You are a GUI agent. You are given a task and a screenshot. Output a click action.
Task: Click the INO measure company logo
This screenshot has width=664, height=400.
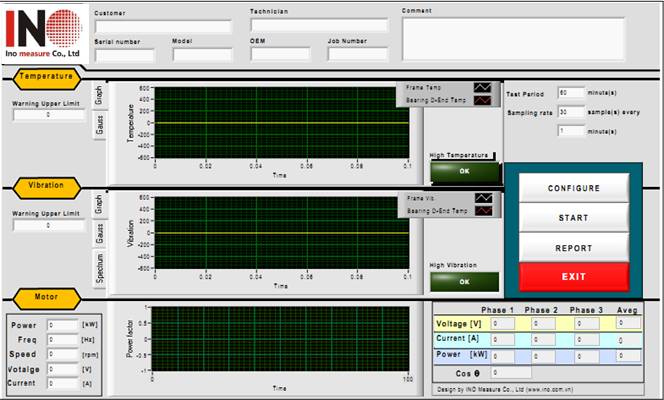click(43, 32)
